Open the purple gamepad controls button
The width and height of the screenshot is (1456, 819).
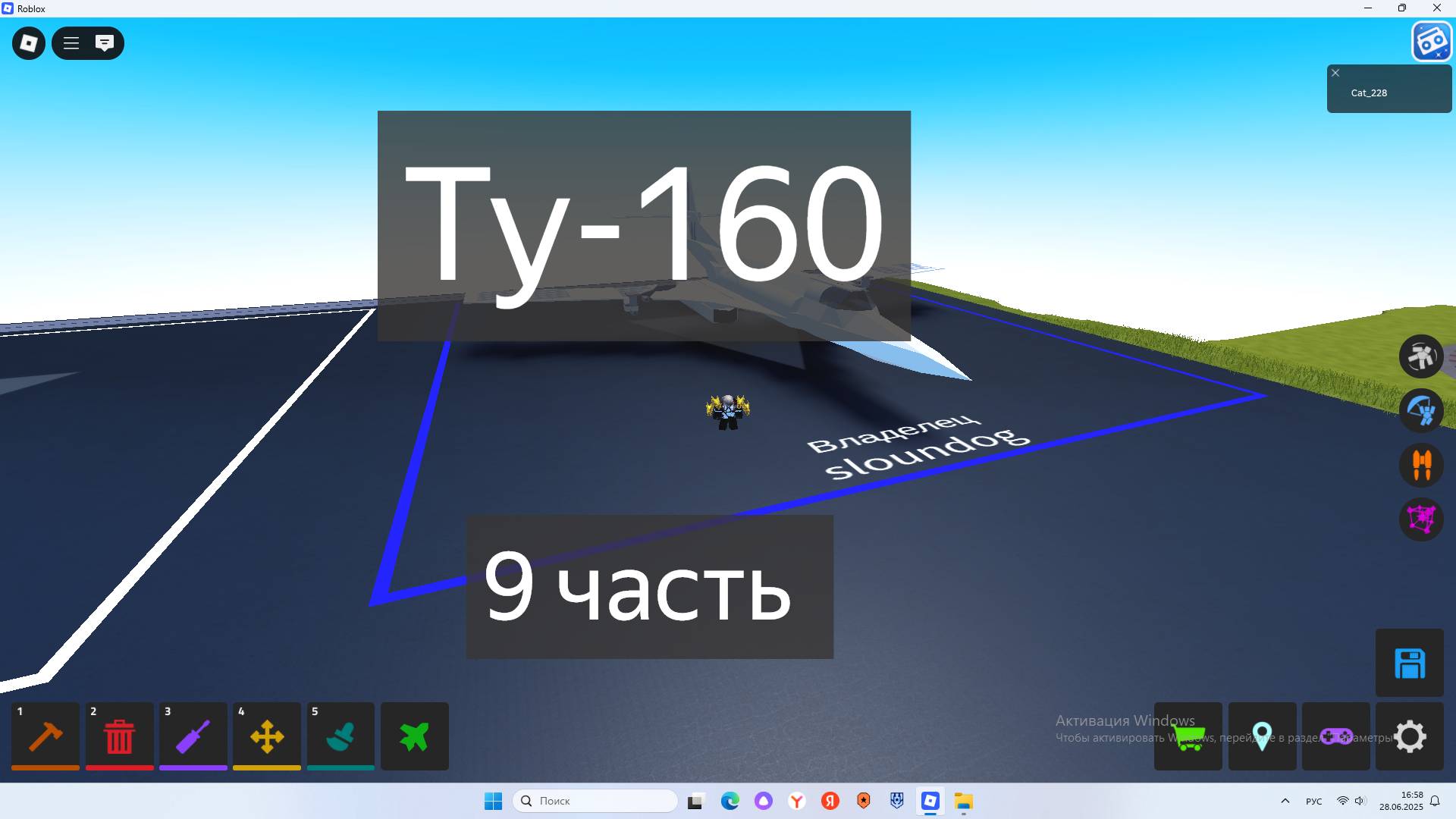tap(1335, 736)
